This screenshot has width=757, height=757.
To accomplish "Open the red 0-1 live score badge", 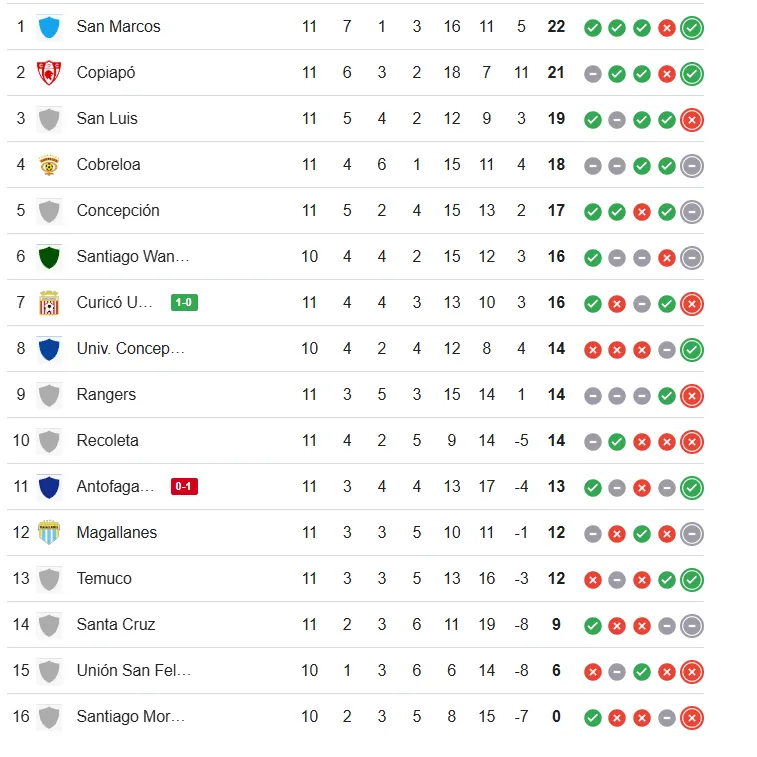I will [x=184, y=487].
